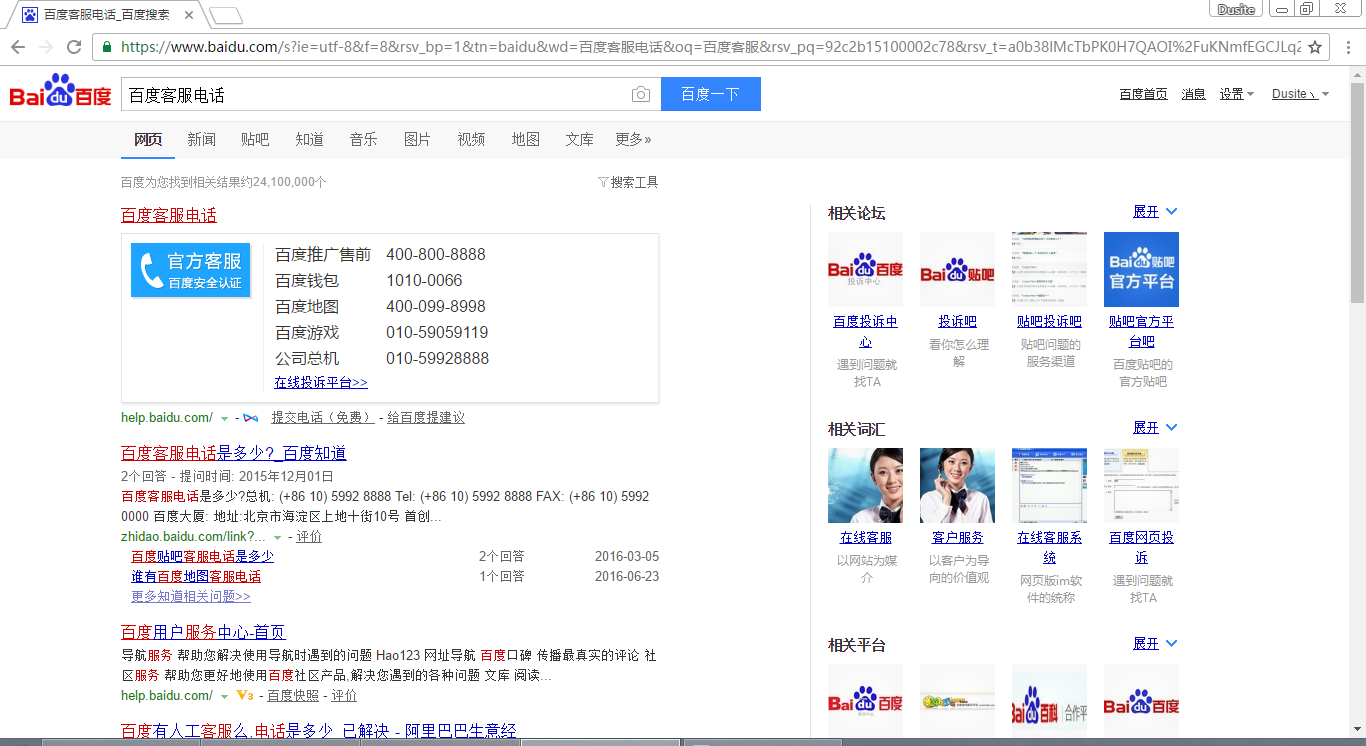
Task: Open the 在线投诉平台>> link
Action: tap(321, 383)
